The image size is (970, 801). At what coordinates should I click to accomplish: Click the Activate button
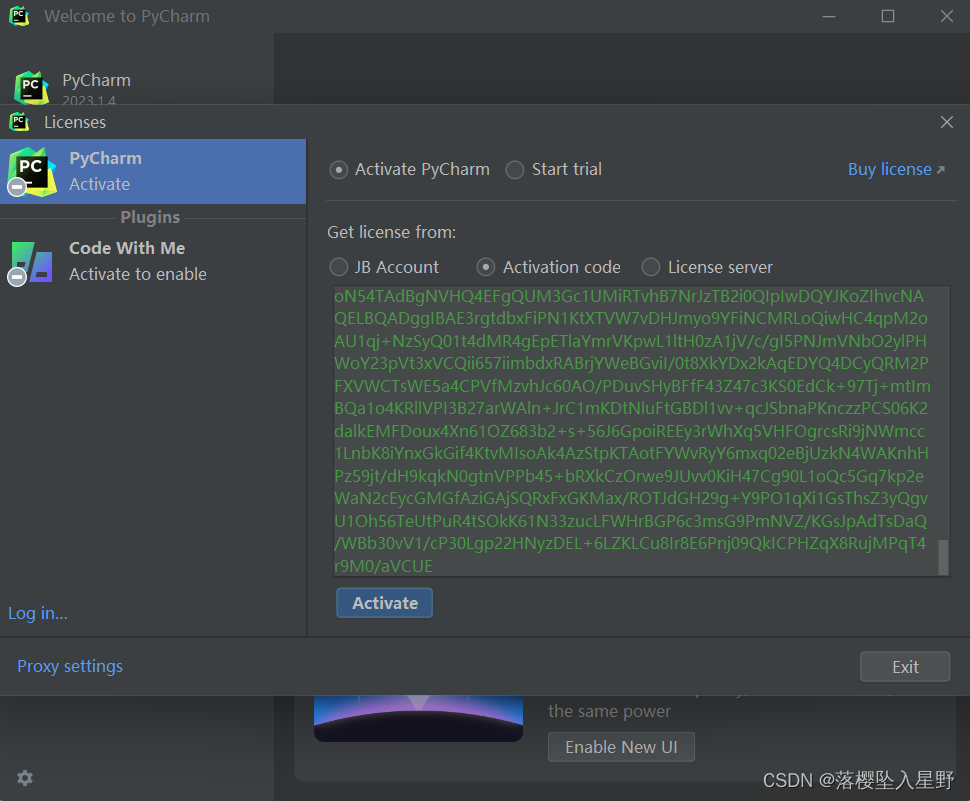click(x=384, y=603)
